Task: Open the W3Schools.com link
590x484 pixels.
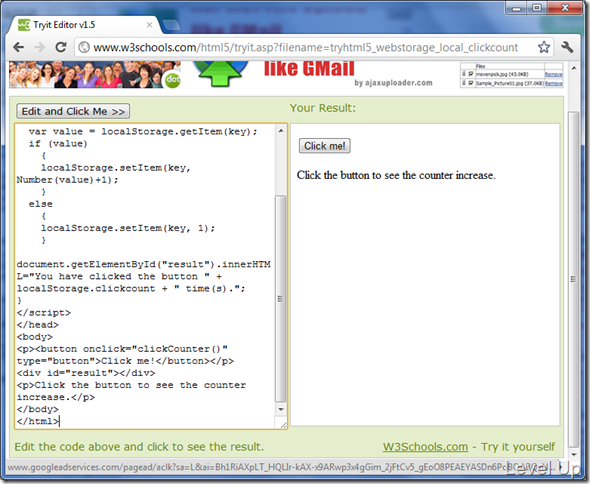Action: 425,447
